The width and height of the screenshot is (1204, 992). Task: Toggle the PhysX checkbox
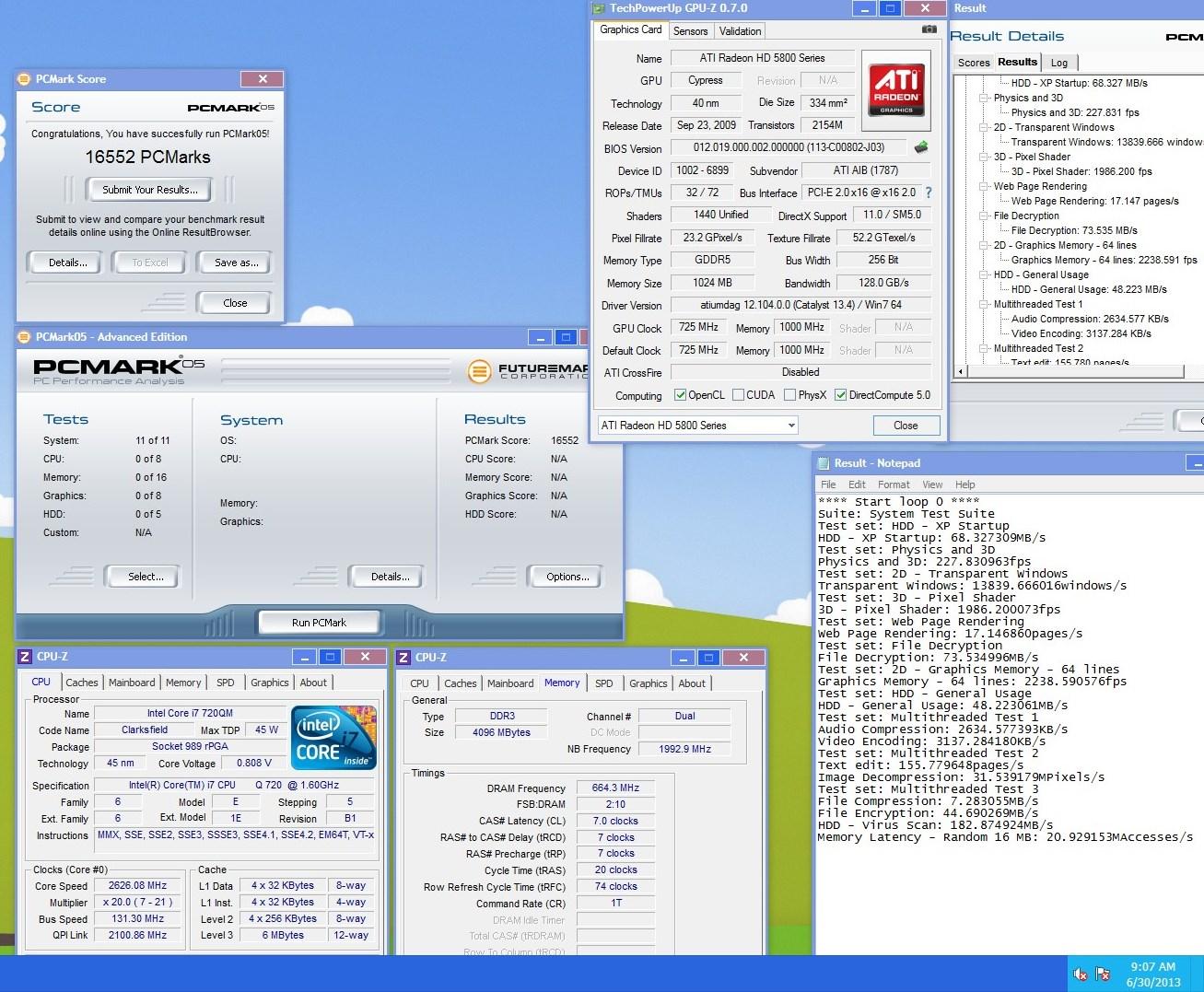click(x=789, y=395)
